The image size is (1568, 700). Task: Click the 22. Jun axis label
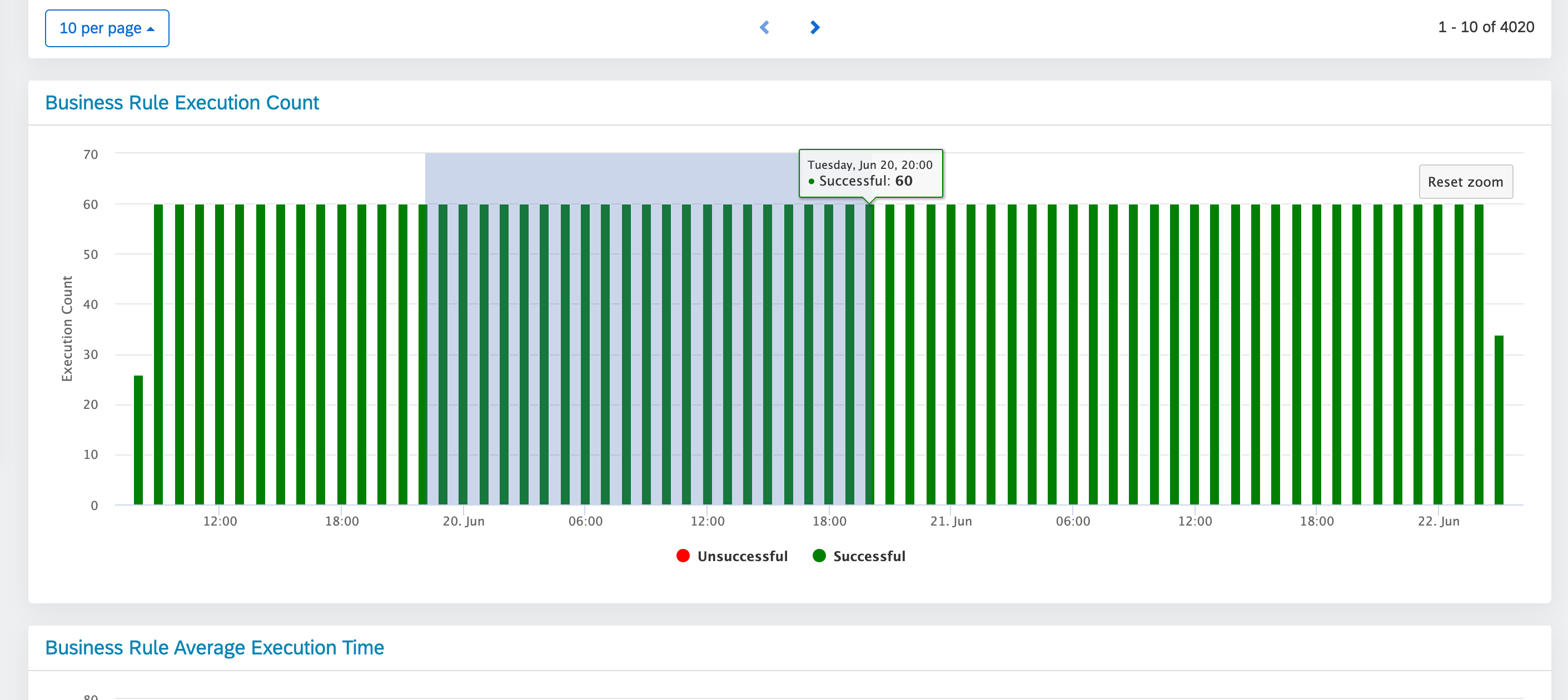[1438, 521]
